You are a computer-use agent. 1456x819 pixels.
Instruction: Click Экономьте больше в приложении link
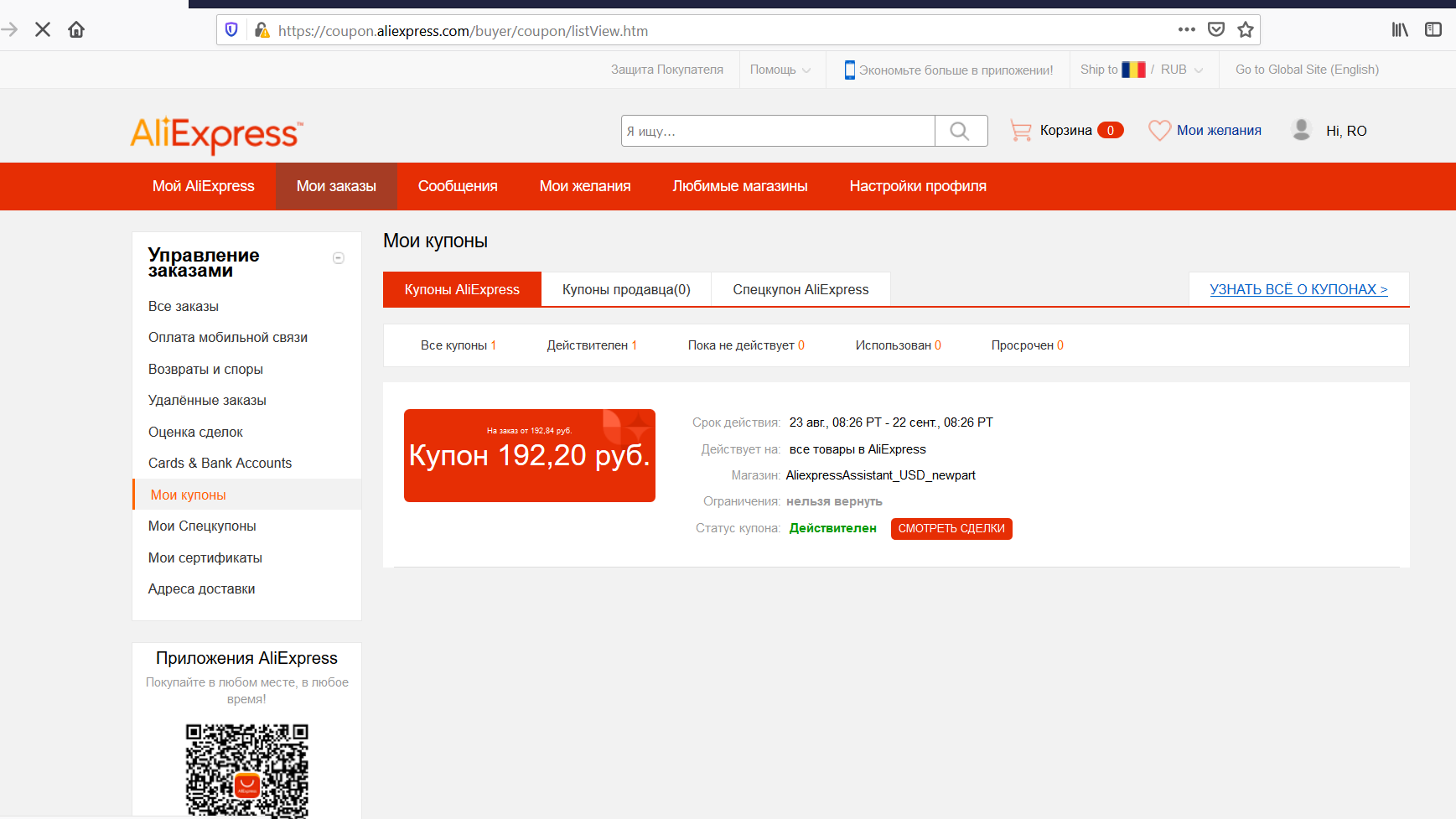click(956, 70)
